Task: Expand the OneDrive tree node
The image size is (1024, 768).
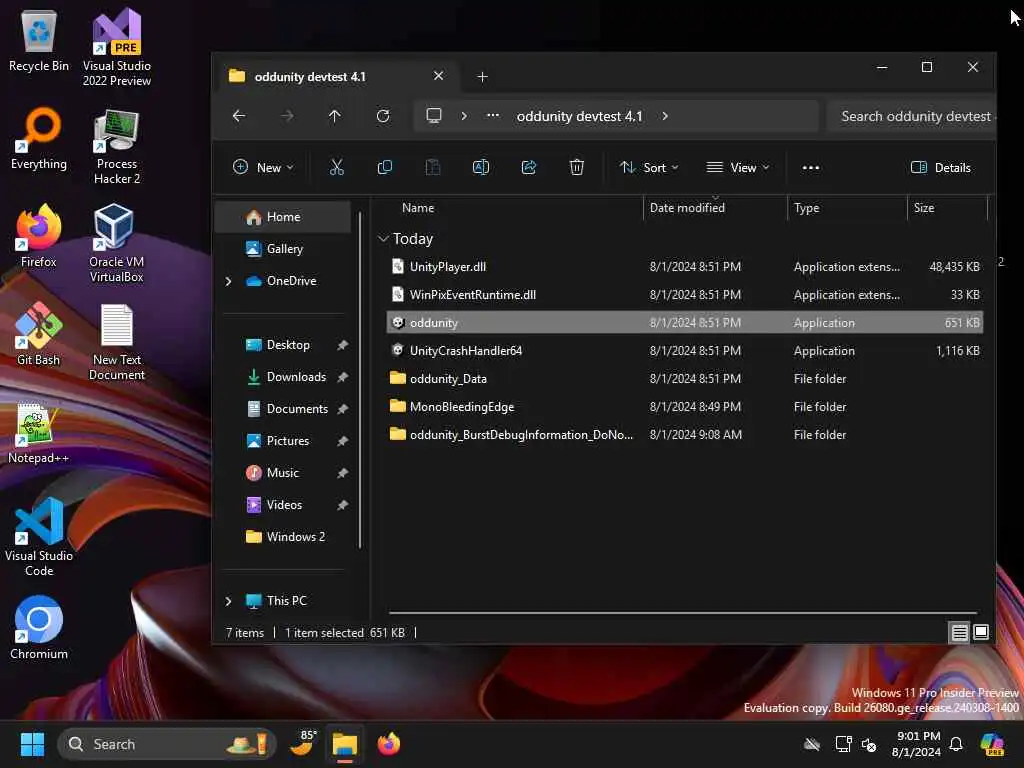Action: tap(229, 281)
